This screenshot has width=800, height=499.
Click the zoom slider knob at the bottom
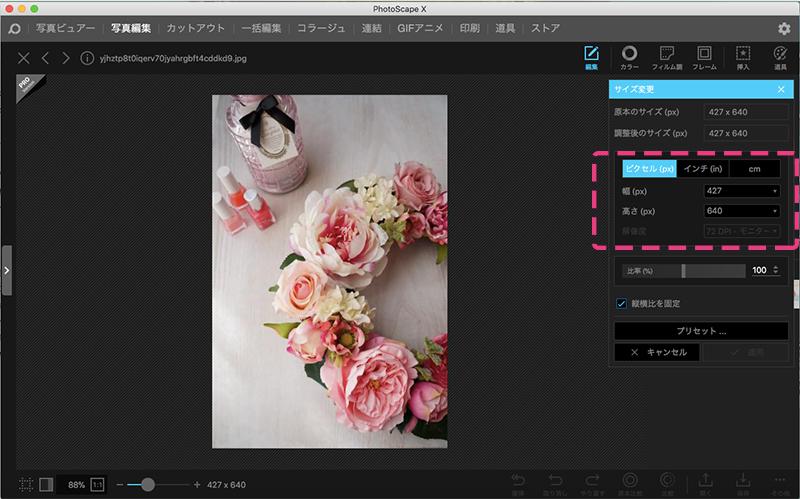(147, 484)
